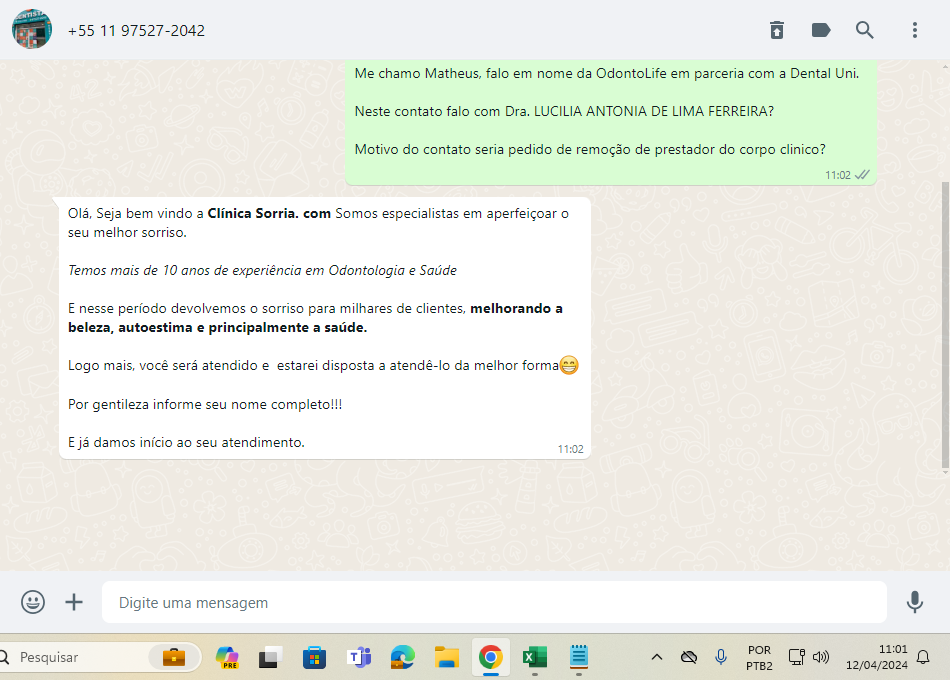Image resolution: width=950 pixels, height=680 pixels.
Task: Click 'Motivo do contato seria pedido' line
Action: point(590,150)
